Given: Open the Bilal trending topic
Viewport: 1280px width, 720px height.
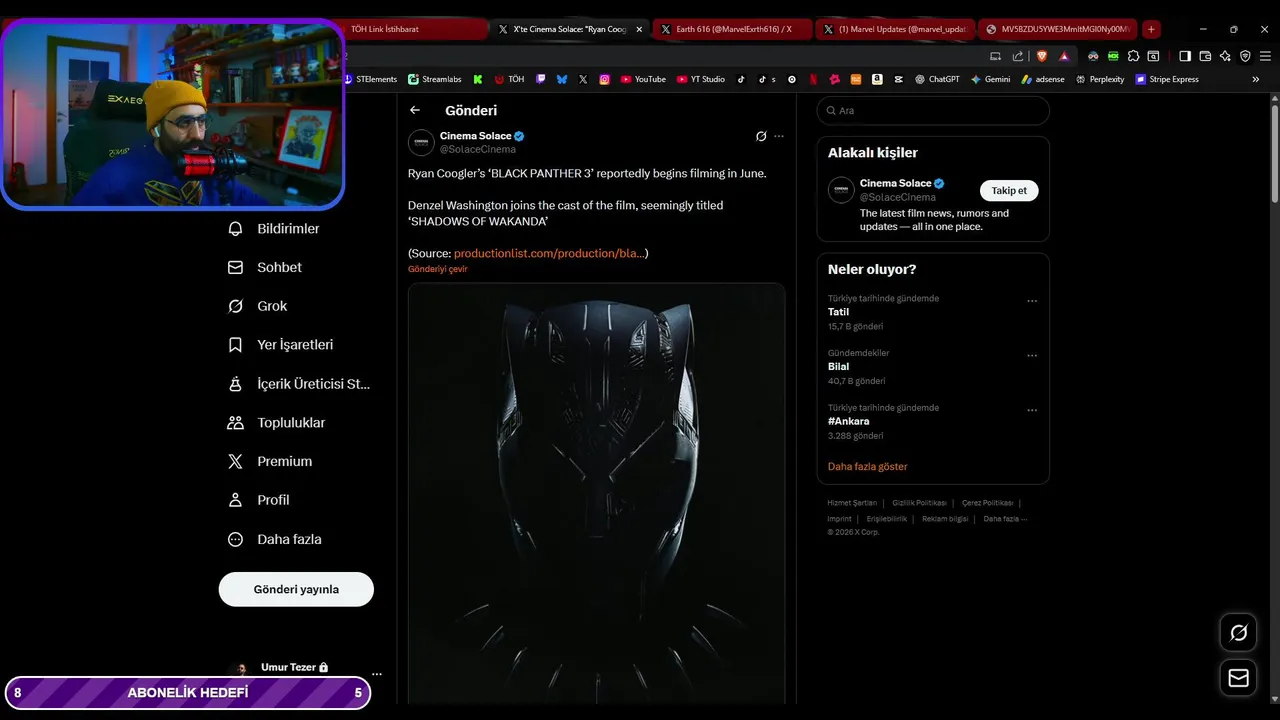Looking at the screenshot, I should click(x=838, y=367).
